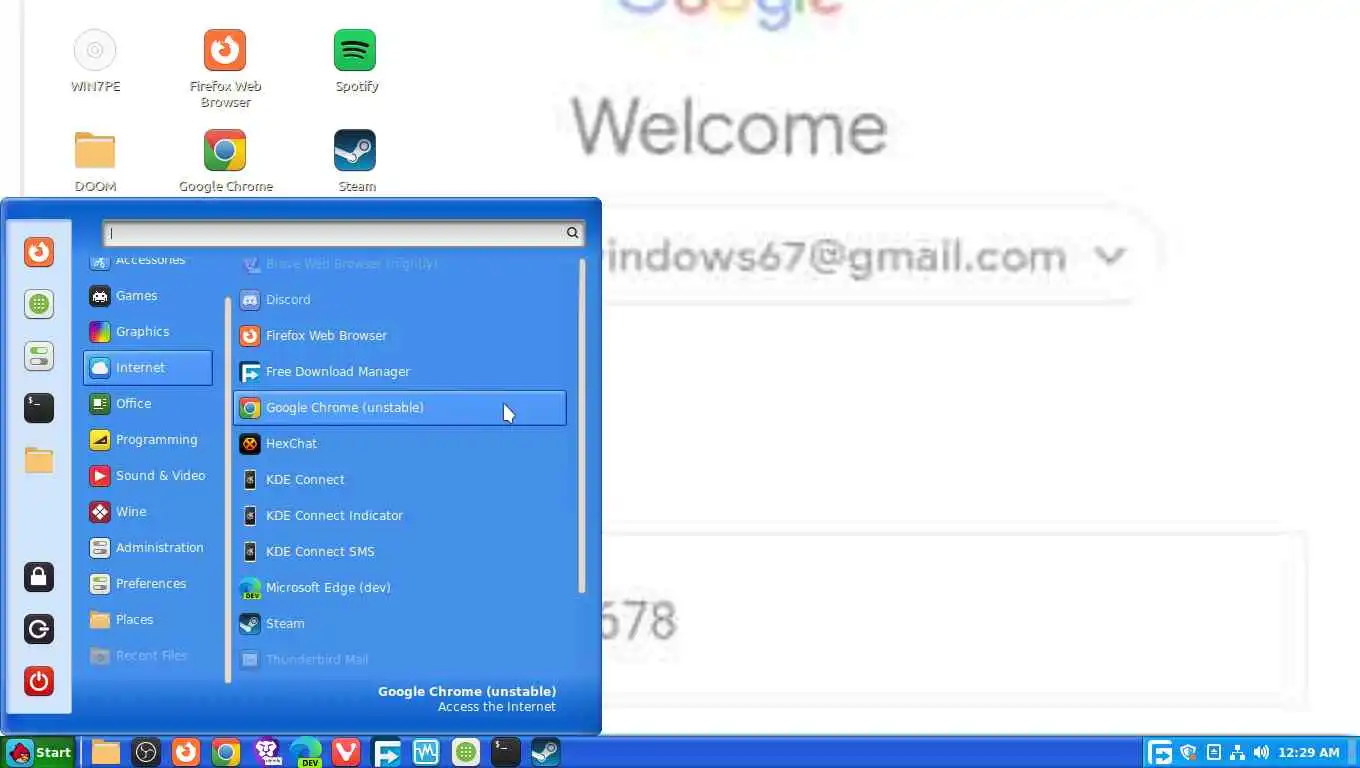
Task: Launch Google Chrome (unstable) entry
Action: pos(400,408)
